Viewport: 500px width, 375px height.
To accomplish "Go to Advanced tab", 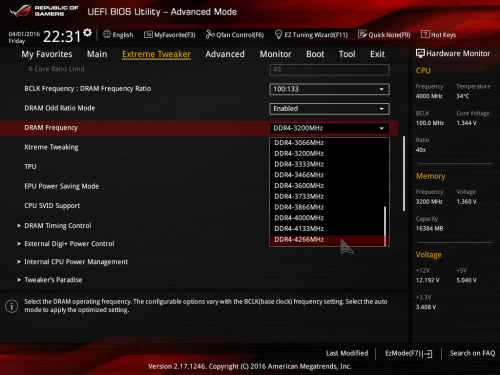I will coord(225,54).
